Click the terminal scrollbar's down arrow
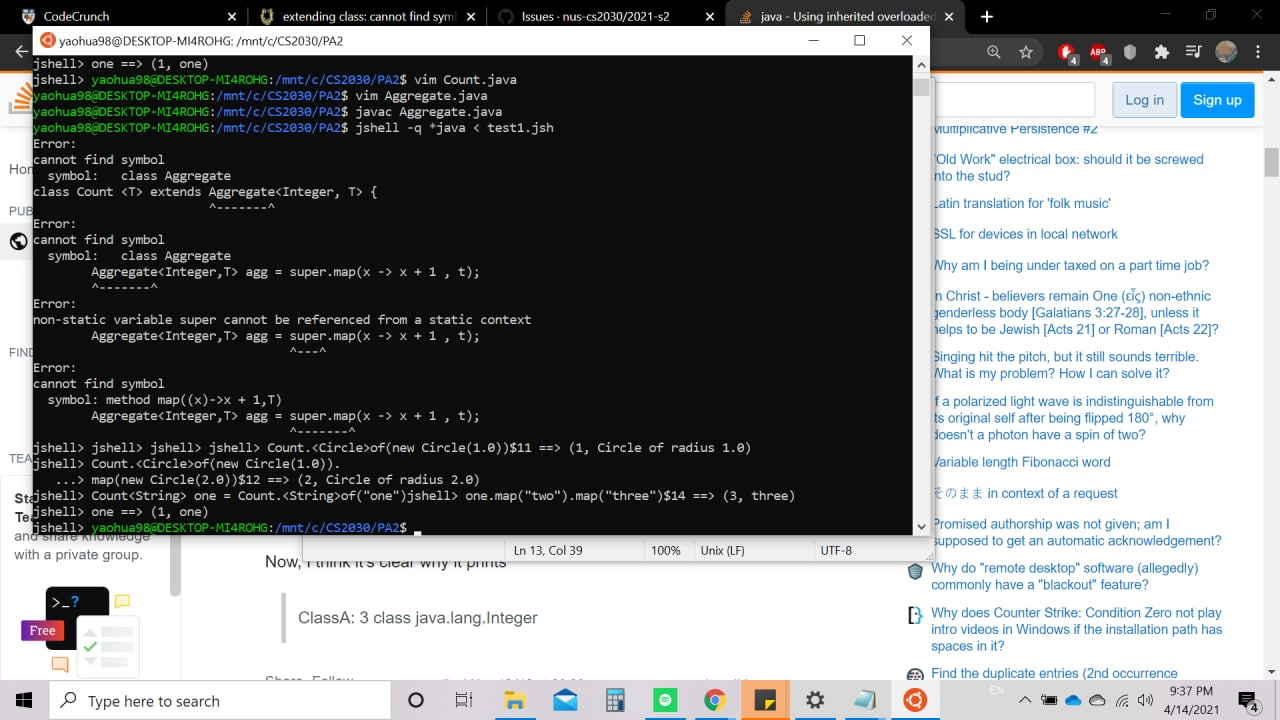The image size is (1280, 720). (921, 526)
